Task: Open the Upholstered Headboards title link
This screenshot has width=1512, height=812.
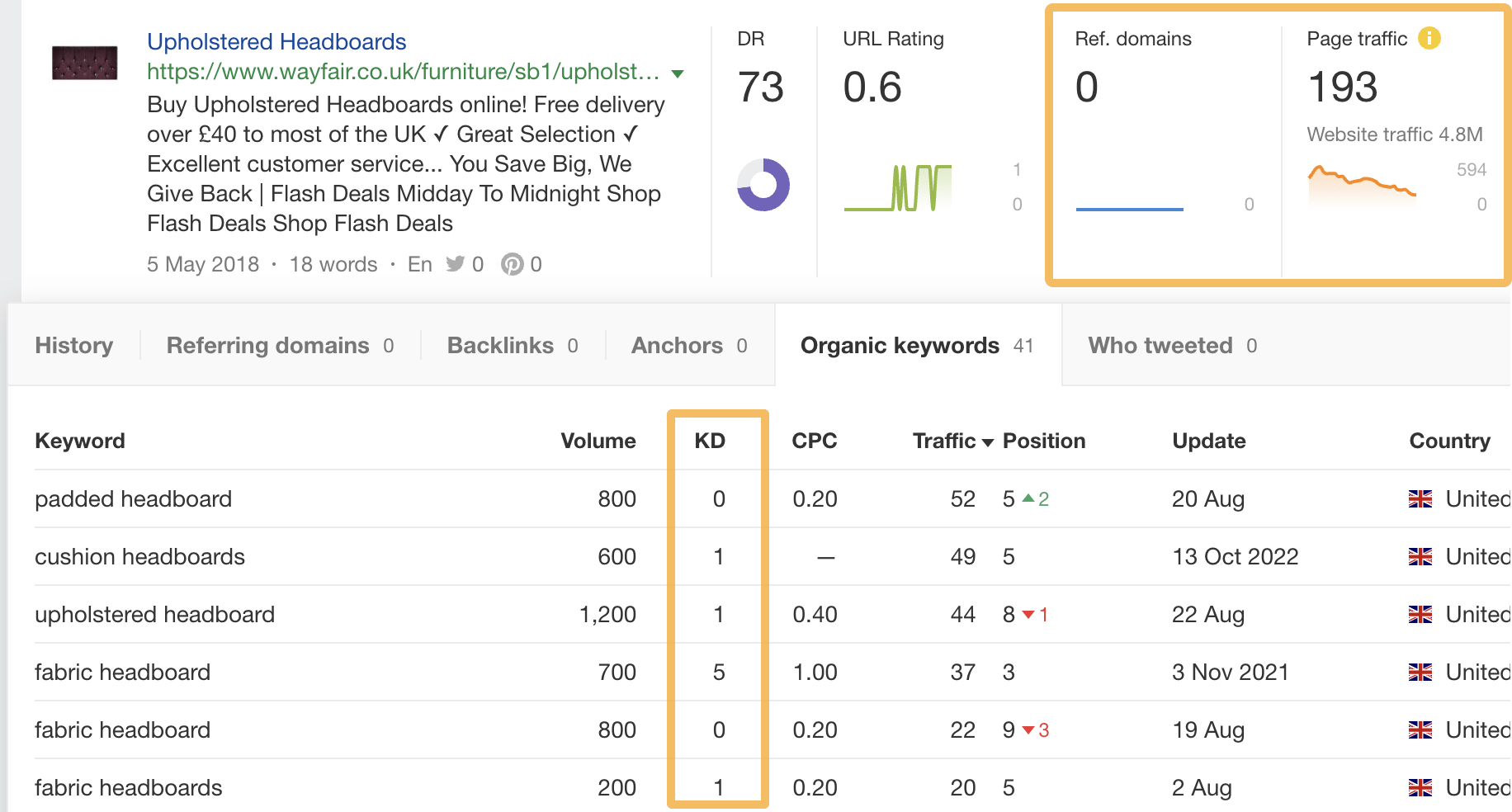Action: 276,40
